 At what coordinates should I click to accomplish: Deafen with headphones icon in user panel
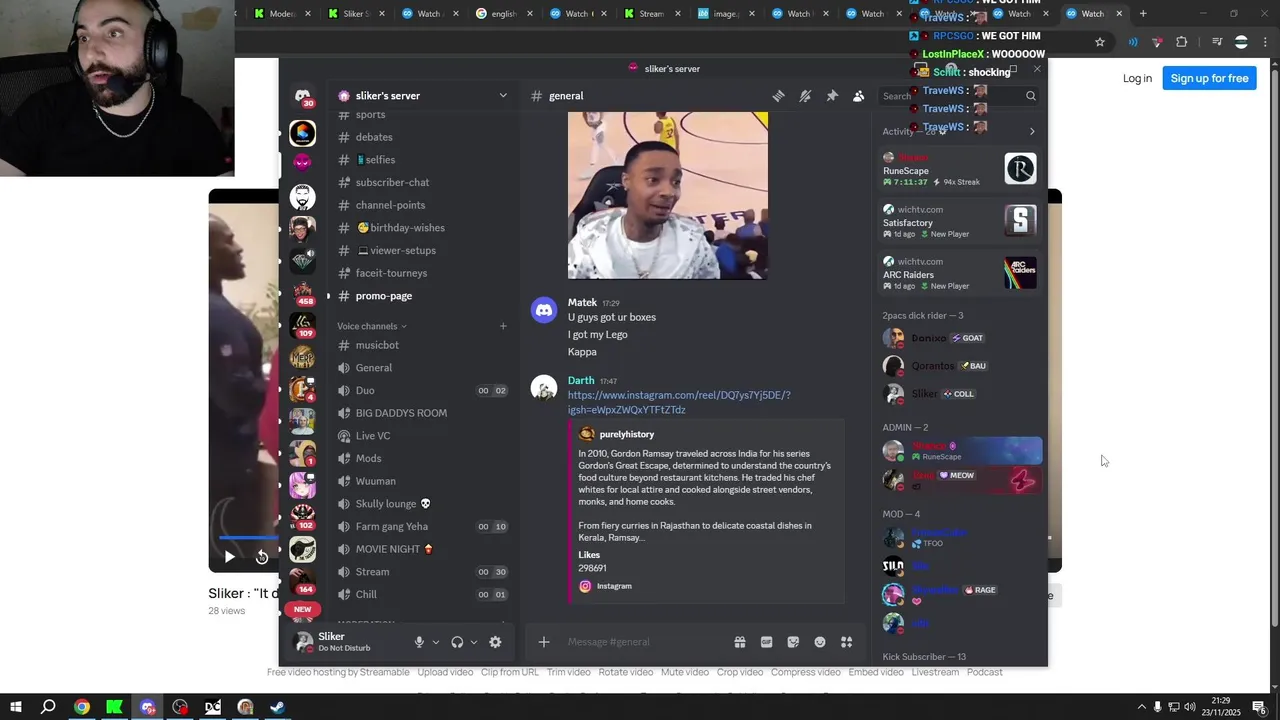coord(457,642)
